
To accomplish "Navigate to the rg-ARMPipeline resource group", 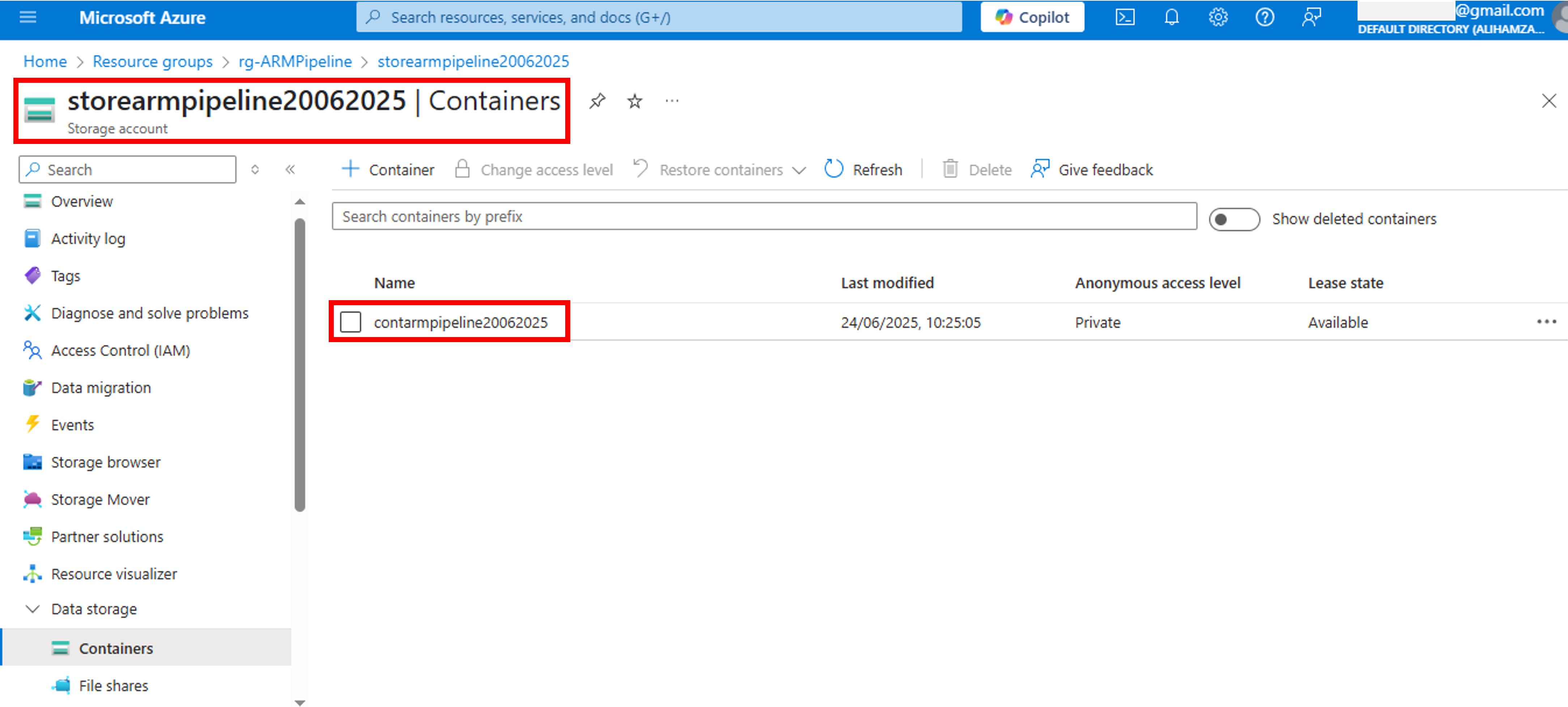I will 295,61.
